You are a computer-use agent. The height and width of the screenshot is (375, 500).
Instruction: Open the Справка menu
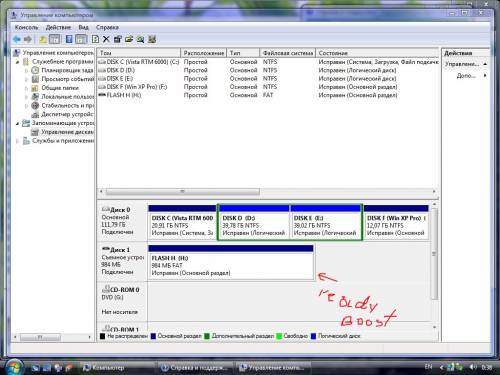click(107, 27)
